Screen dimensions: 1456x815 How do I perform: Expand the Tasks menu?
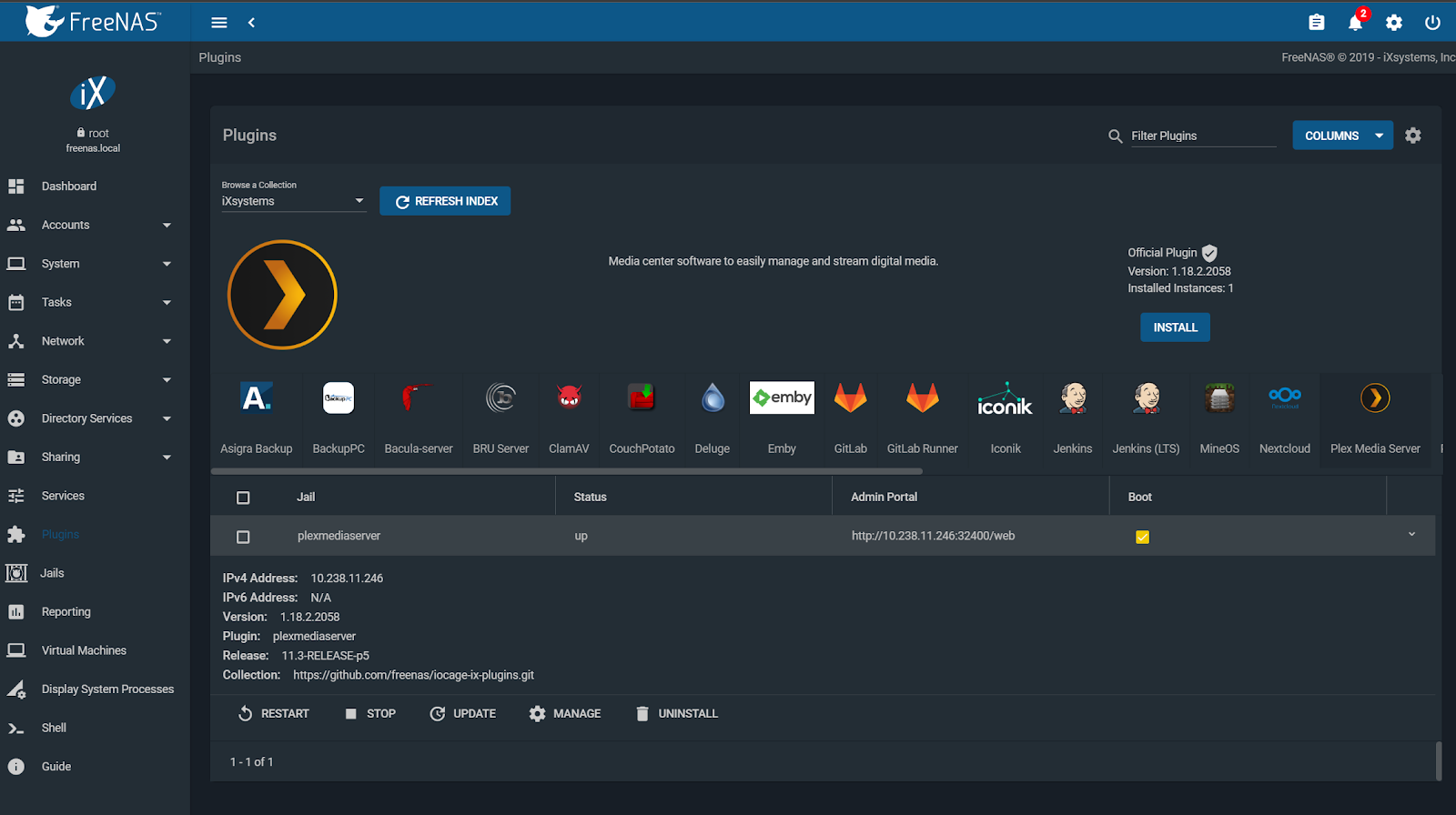click(95, 302)
